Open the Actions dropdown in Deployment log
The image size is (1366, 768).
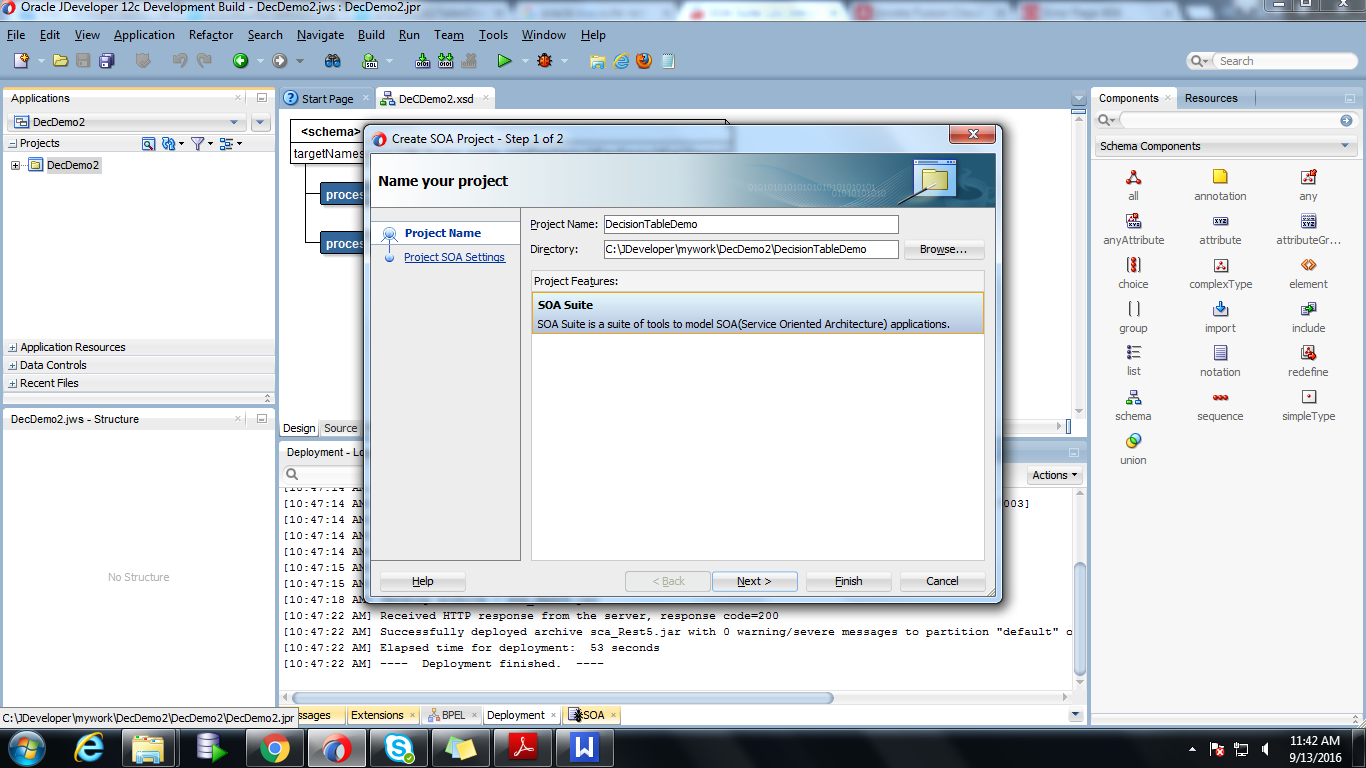point(1053,475)
